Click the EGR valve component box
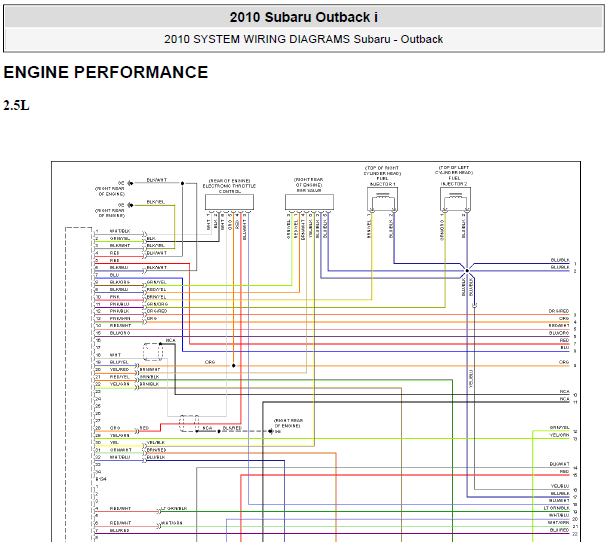Screen dimensions: 606x542 [x=309, y=202]
